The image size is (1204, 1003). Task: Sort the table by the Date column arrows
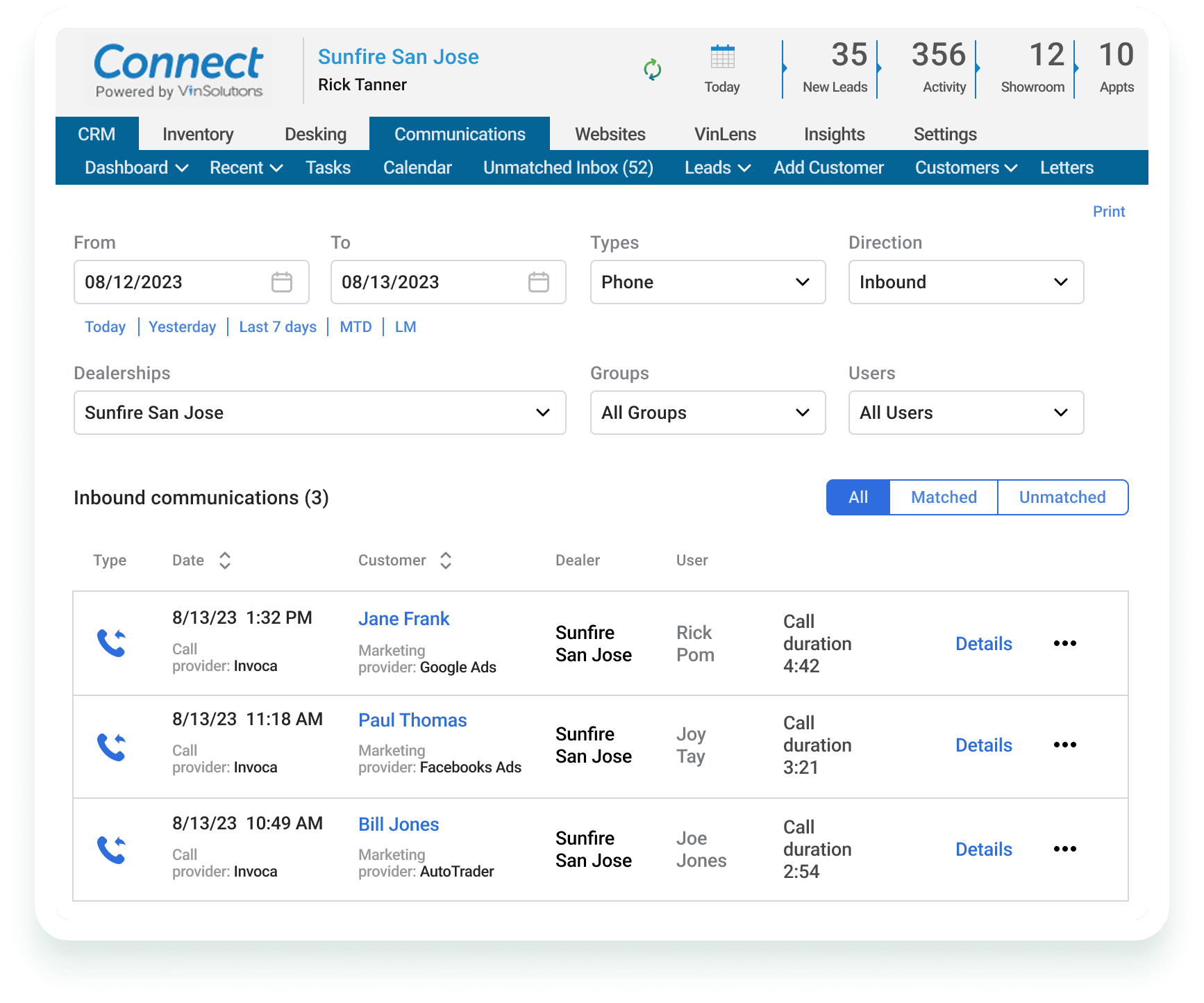[x=224, y=560]
